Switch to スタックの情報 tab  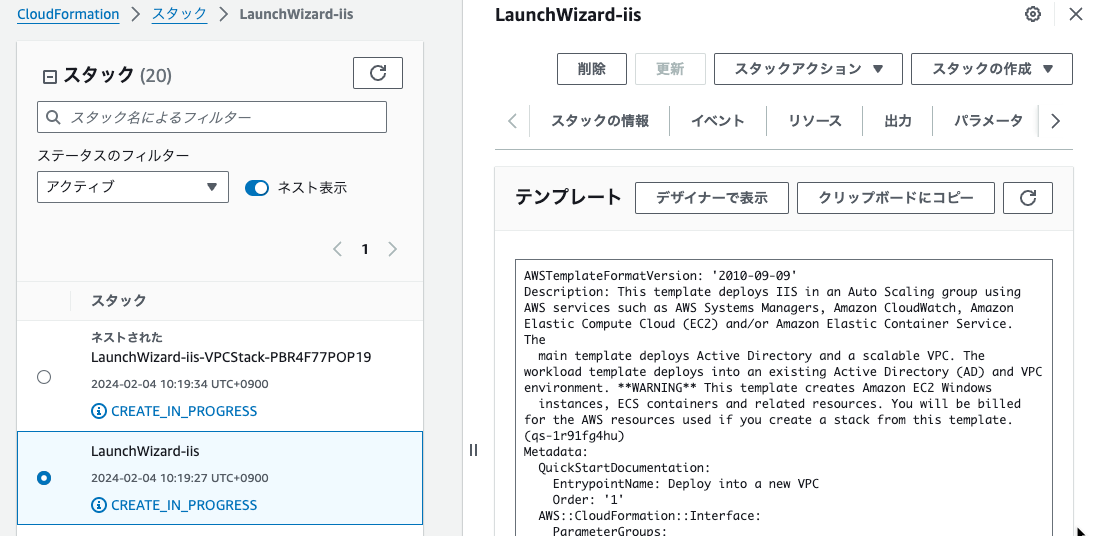pos(600,121)
